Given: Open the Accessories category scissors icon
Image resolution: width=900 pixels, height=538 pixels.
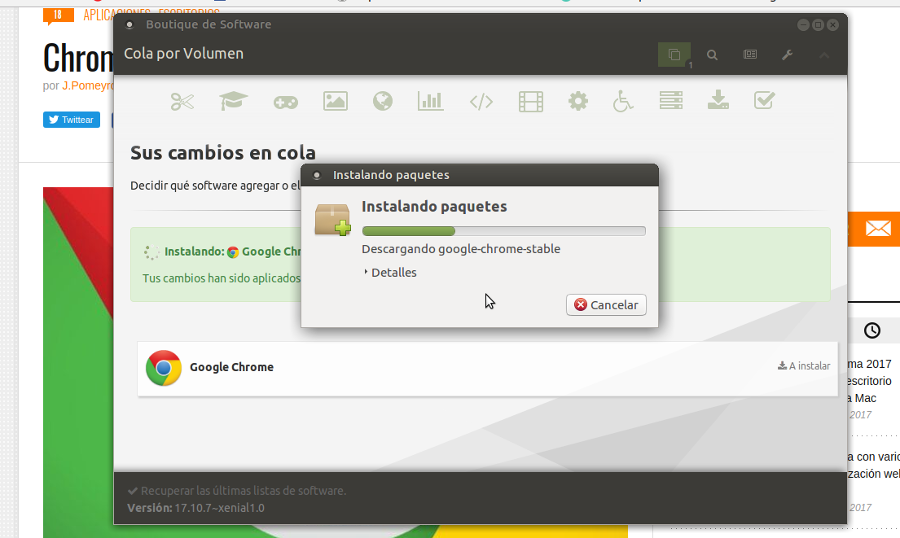Looking at the screenshot, I should [x=182, y=102].
